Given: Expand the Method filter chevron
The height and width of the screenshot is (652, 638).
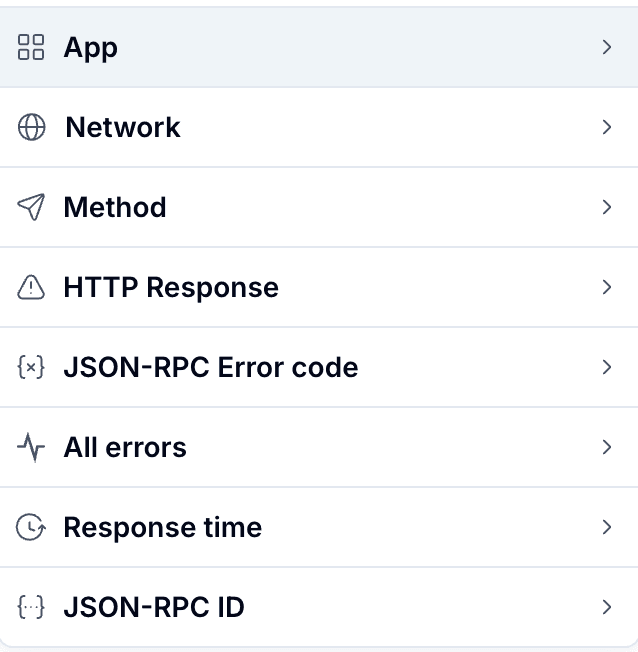Looking at the screenshot, I should click(606, 207).
